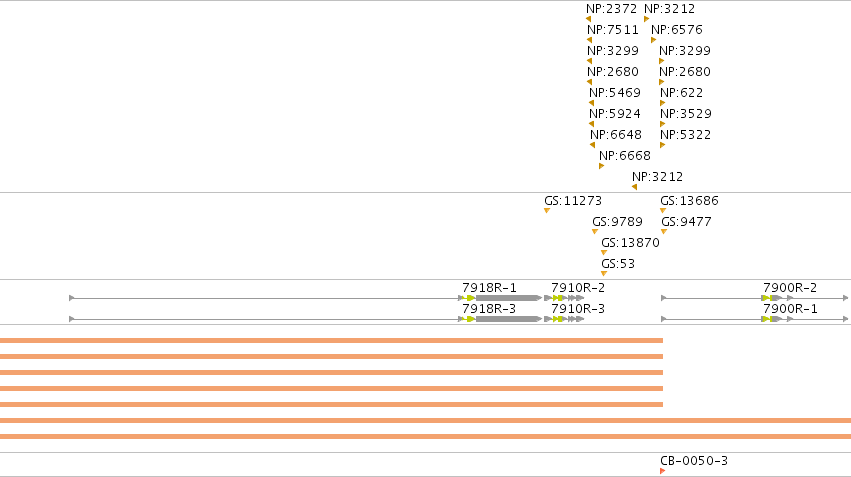The image size is (851, 477).
Task: Click the triangle marker under NP:3529
Action: (663, 124)
